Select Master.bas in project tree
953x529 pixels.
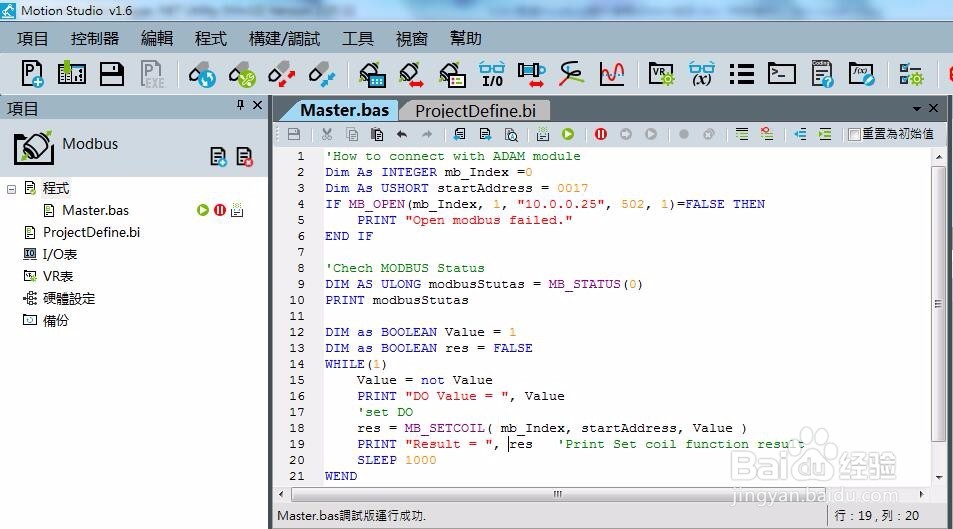[x=95, y=210]
